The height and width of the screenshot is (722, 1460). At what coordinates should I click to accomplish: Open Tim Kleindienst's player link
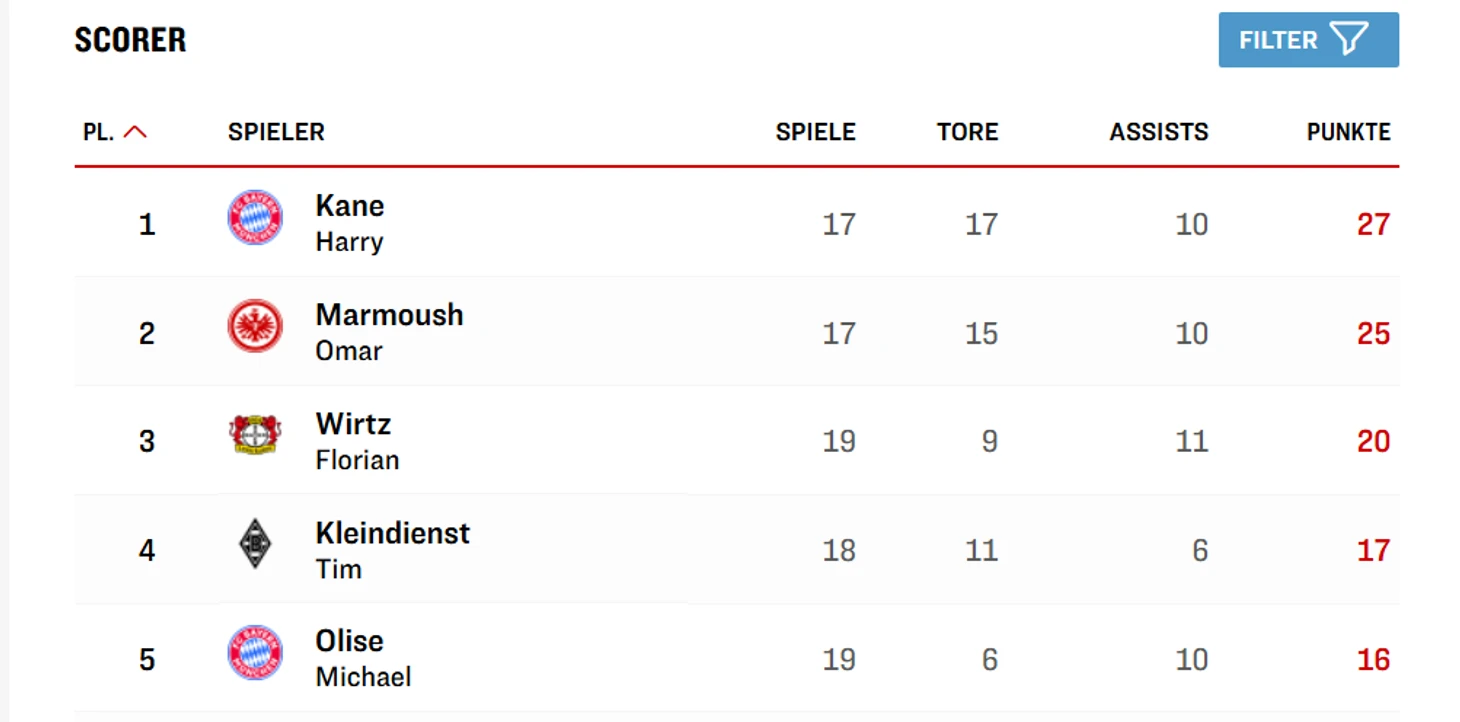[x=391, y=549]
